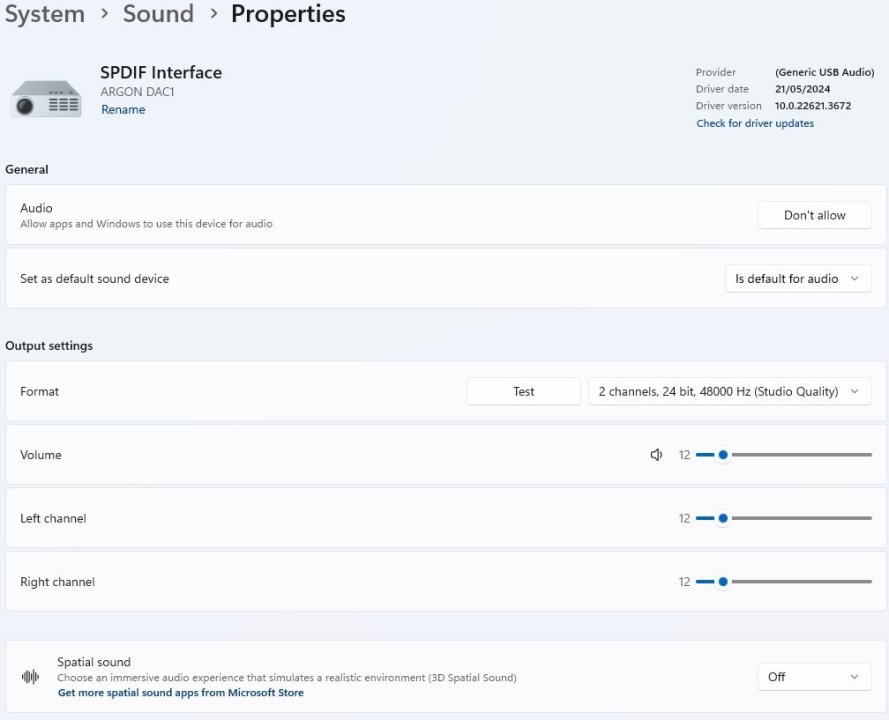Click the Volume slider track near maximum

(x=860, y=455)
